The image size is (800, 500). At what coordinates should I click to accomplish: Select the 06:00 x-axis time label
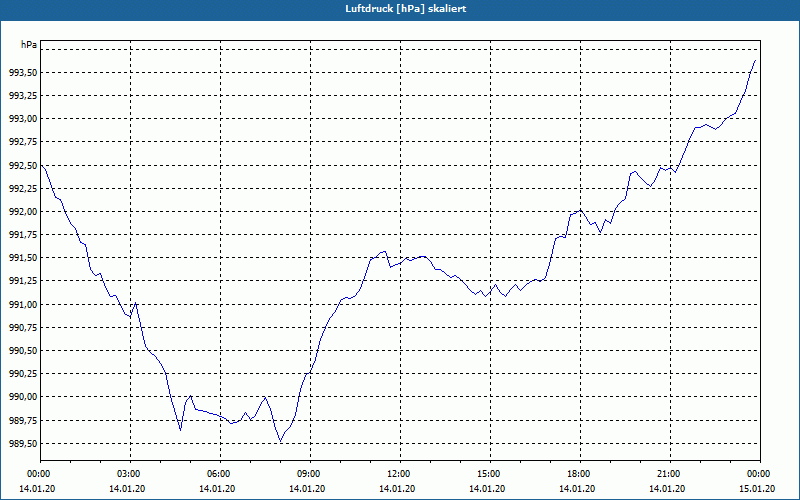click(217, 474)
